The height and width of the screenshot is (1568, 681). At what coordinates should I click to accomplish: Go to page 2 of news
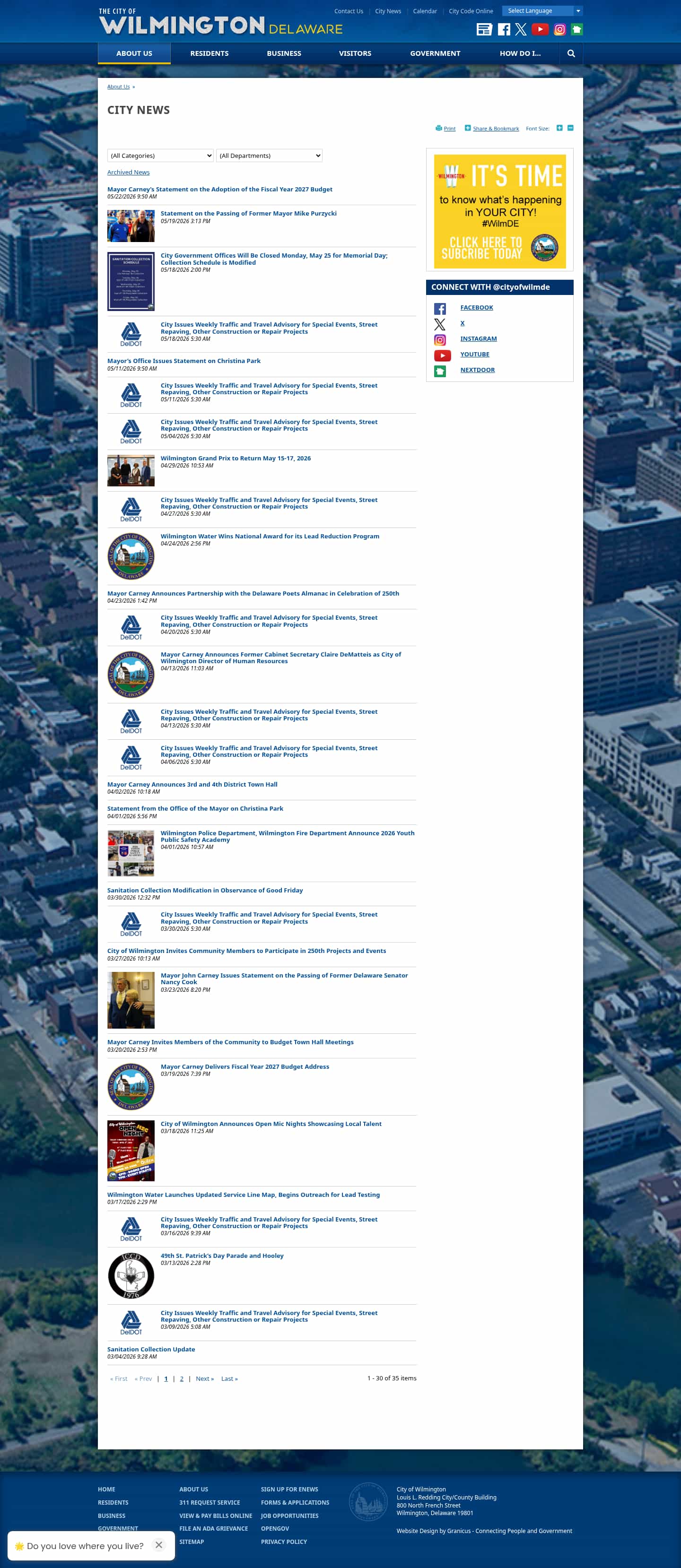coord(182,1379)
